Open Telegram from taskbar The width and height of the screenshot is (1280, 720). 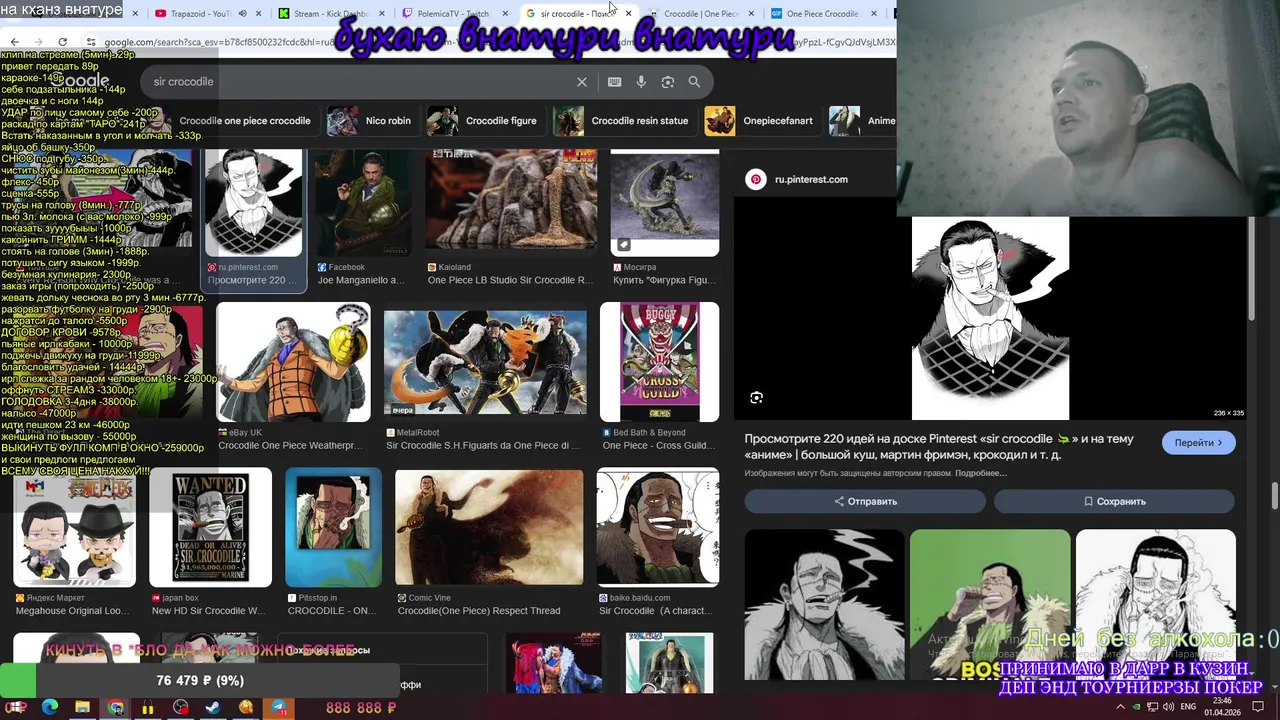pyautogui.click(x=279, y=707)
